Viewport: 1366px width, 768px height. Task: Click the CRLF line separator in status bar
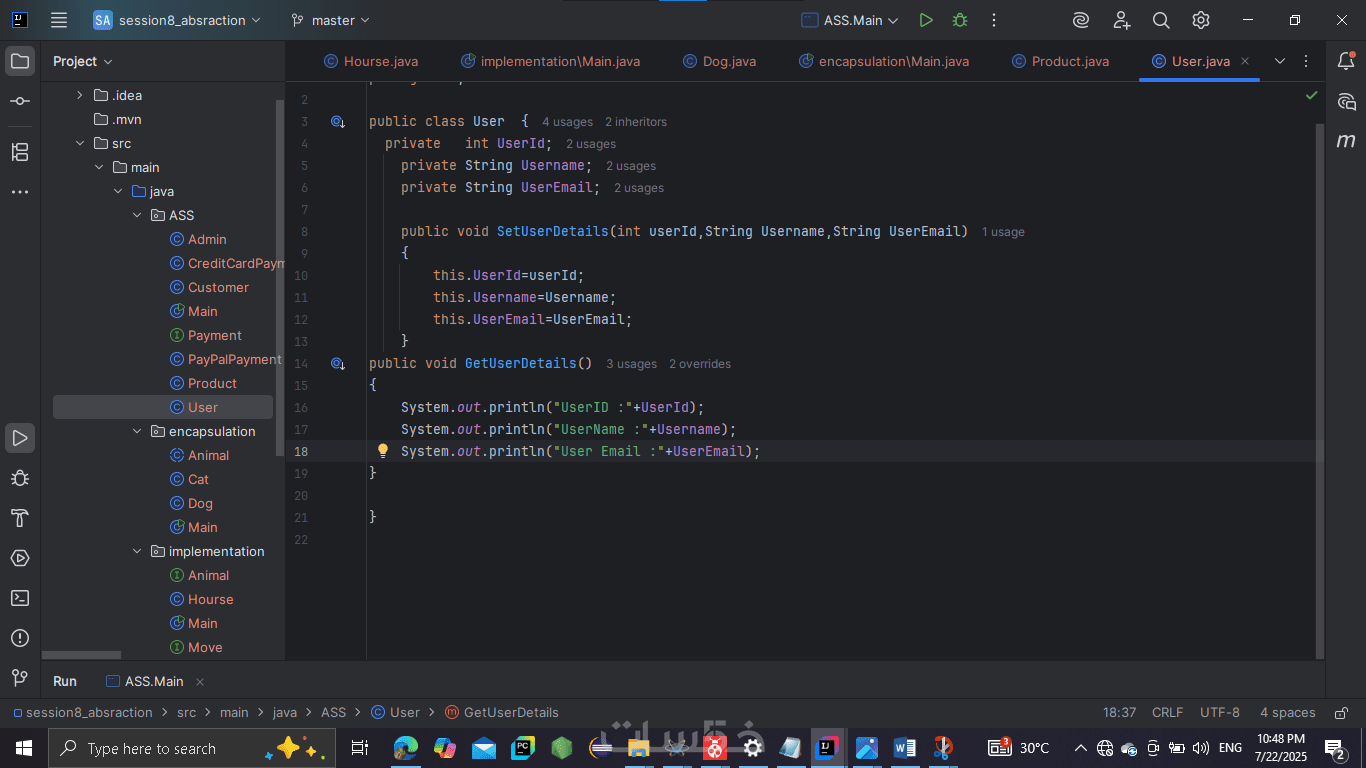click(1167, 713)
